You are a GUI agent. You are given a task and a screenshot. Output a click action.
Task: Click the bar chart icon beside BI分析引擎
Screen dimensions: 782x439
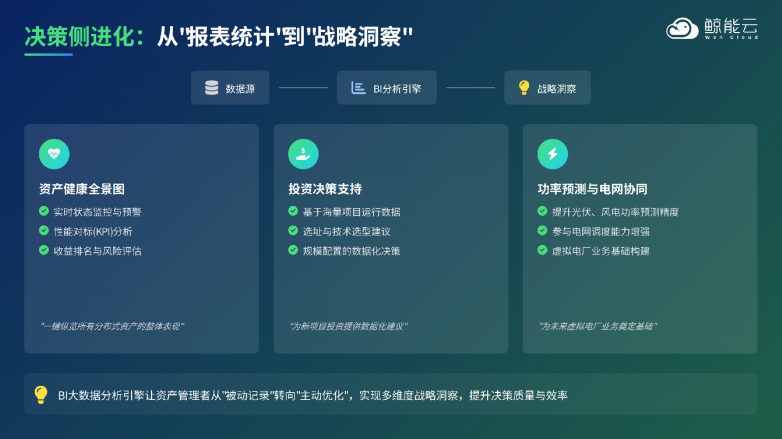[x=357, y=88]
